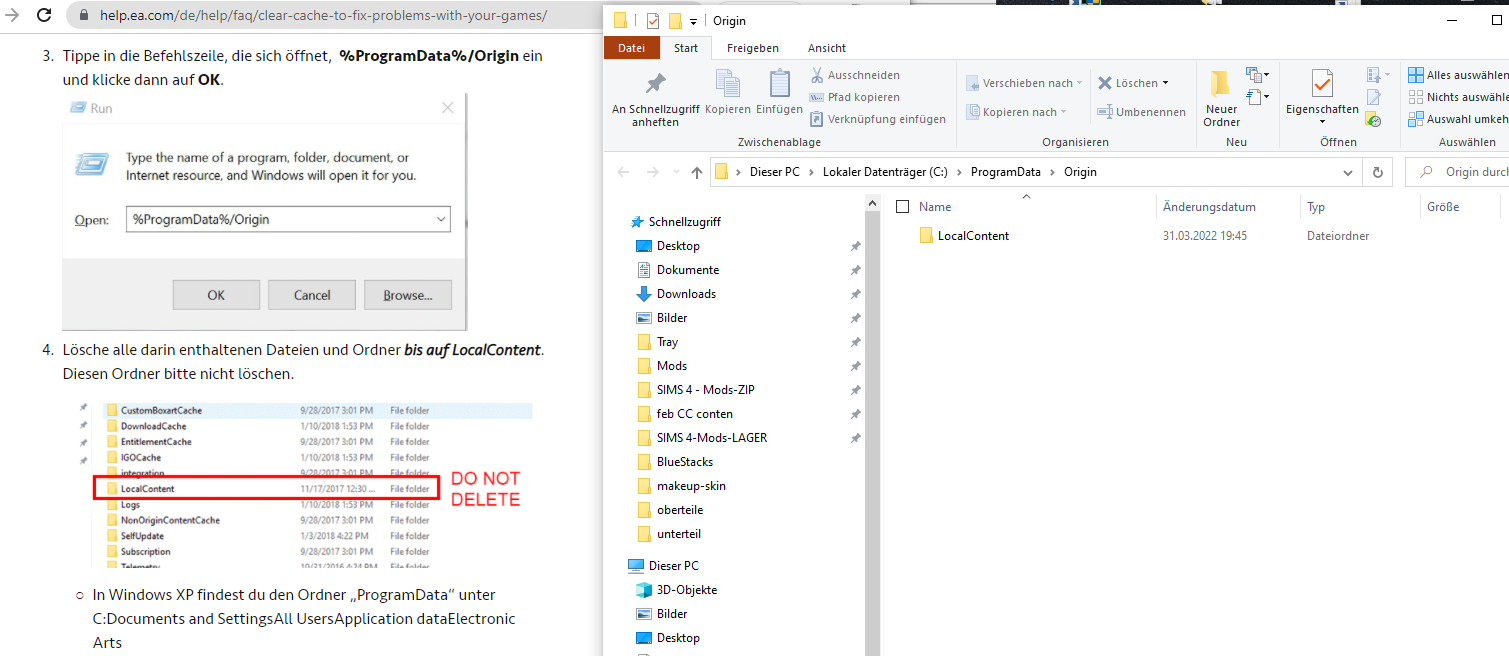Open the Einfacher Zugriff dropdown in Neu group
Viewport: 1509px width, 656px height.
[1257, 97]
